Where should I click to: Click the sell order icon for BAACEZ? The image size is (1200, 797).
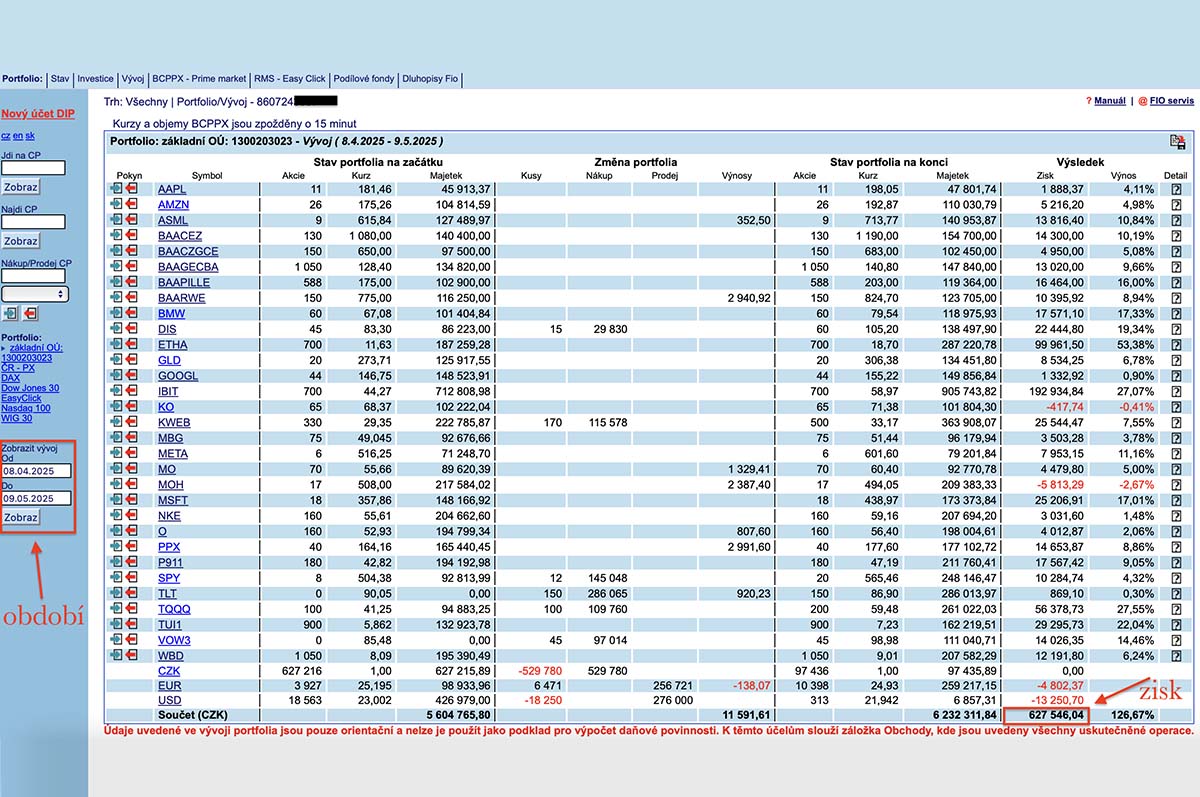tap(131, 235)
